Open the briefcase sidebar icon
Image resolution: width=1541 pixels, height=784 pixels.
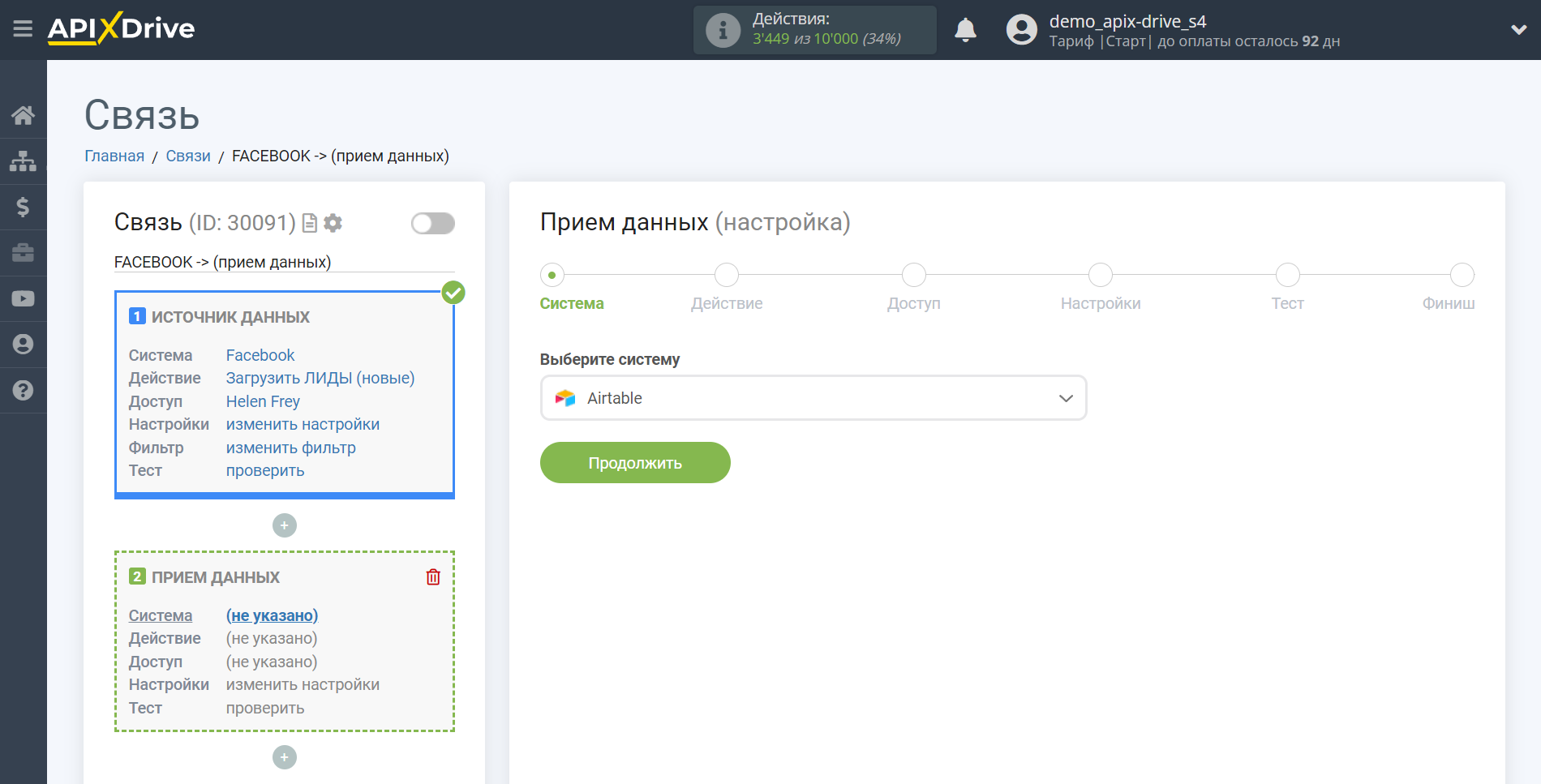click(x=23, y=253)
